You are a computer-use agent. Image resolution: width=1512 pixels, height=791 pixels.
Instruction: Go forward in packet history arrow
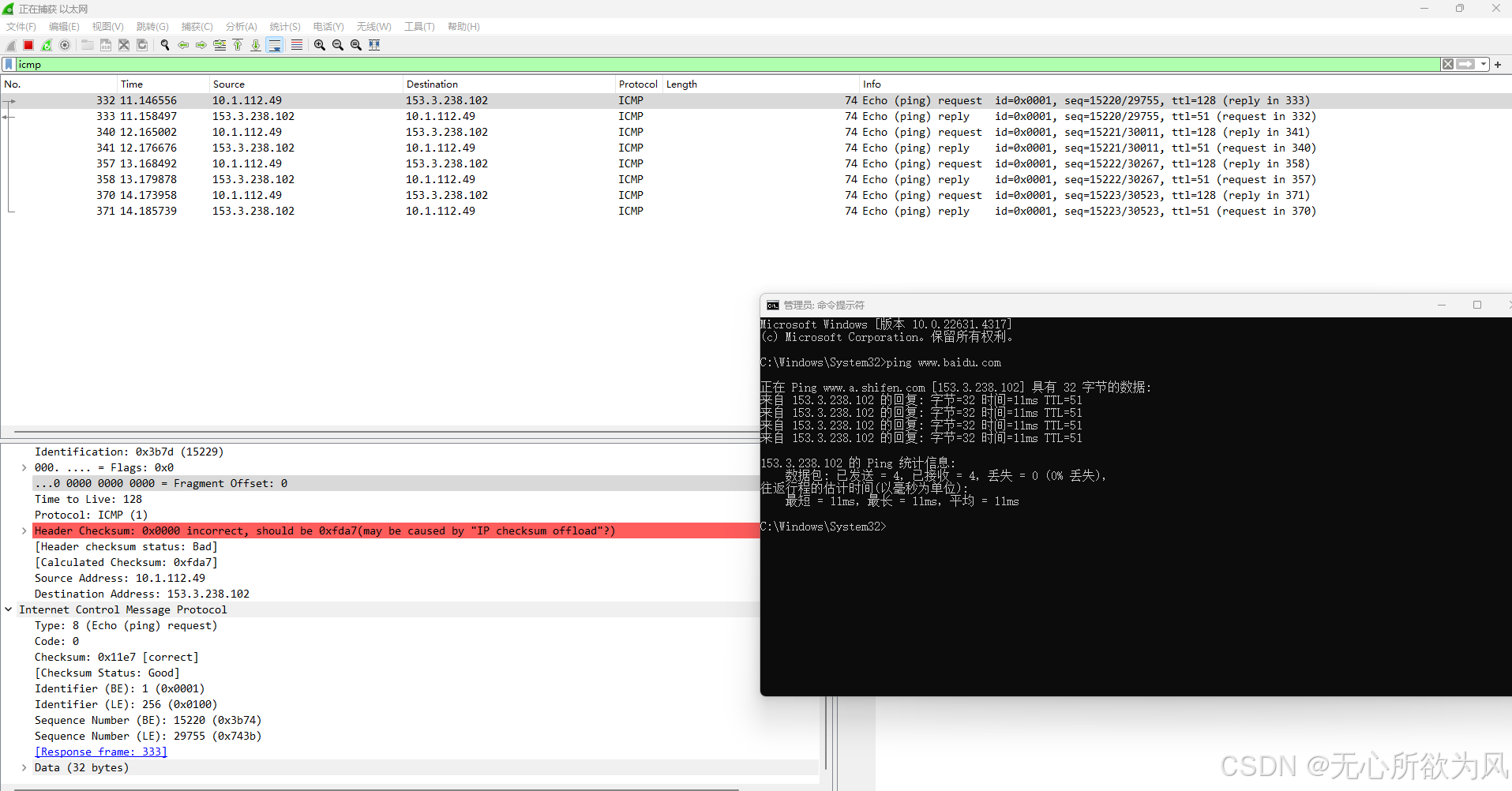[201, 45]
